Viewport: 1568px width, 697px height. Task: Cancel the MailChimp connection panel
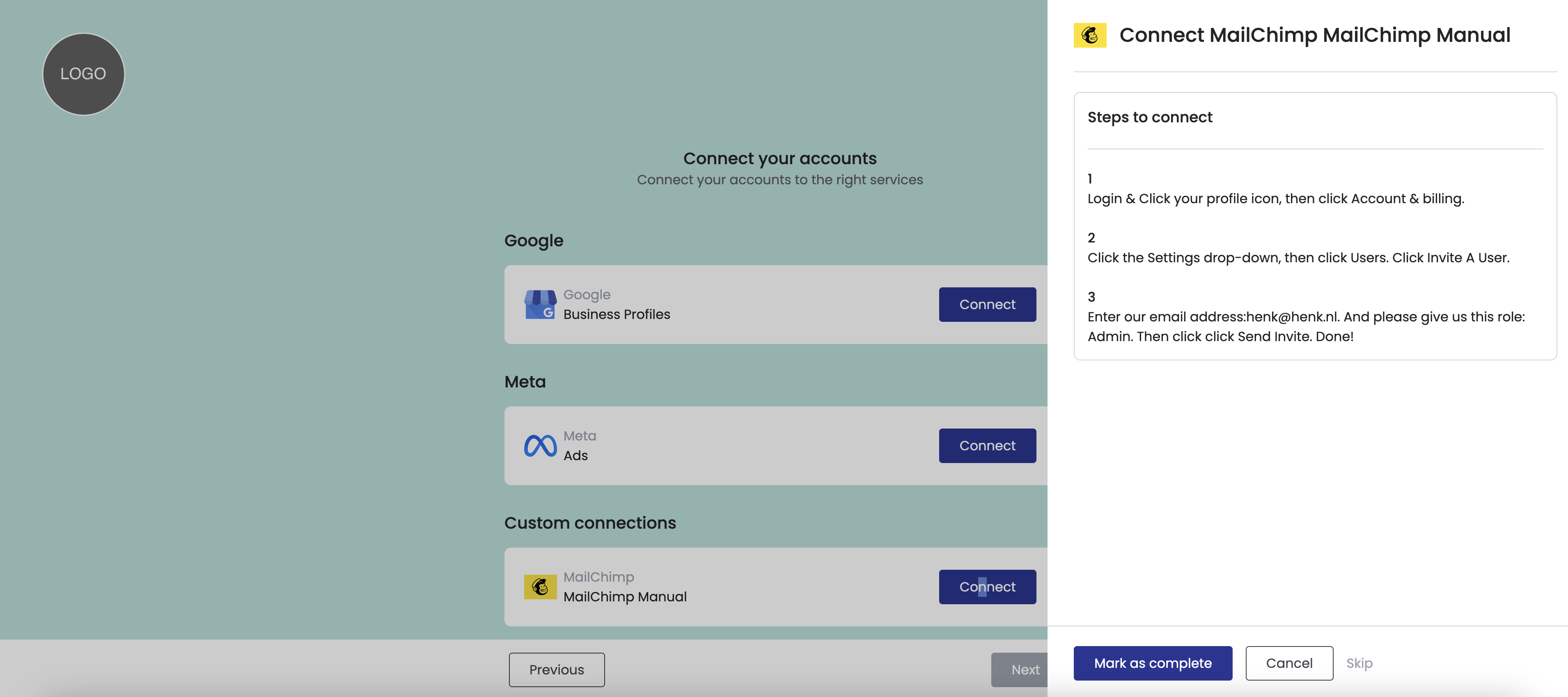coord(1289,663)
